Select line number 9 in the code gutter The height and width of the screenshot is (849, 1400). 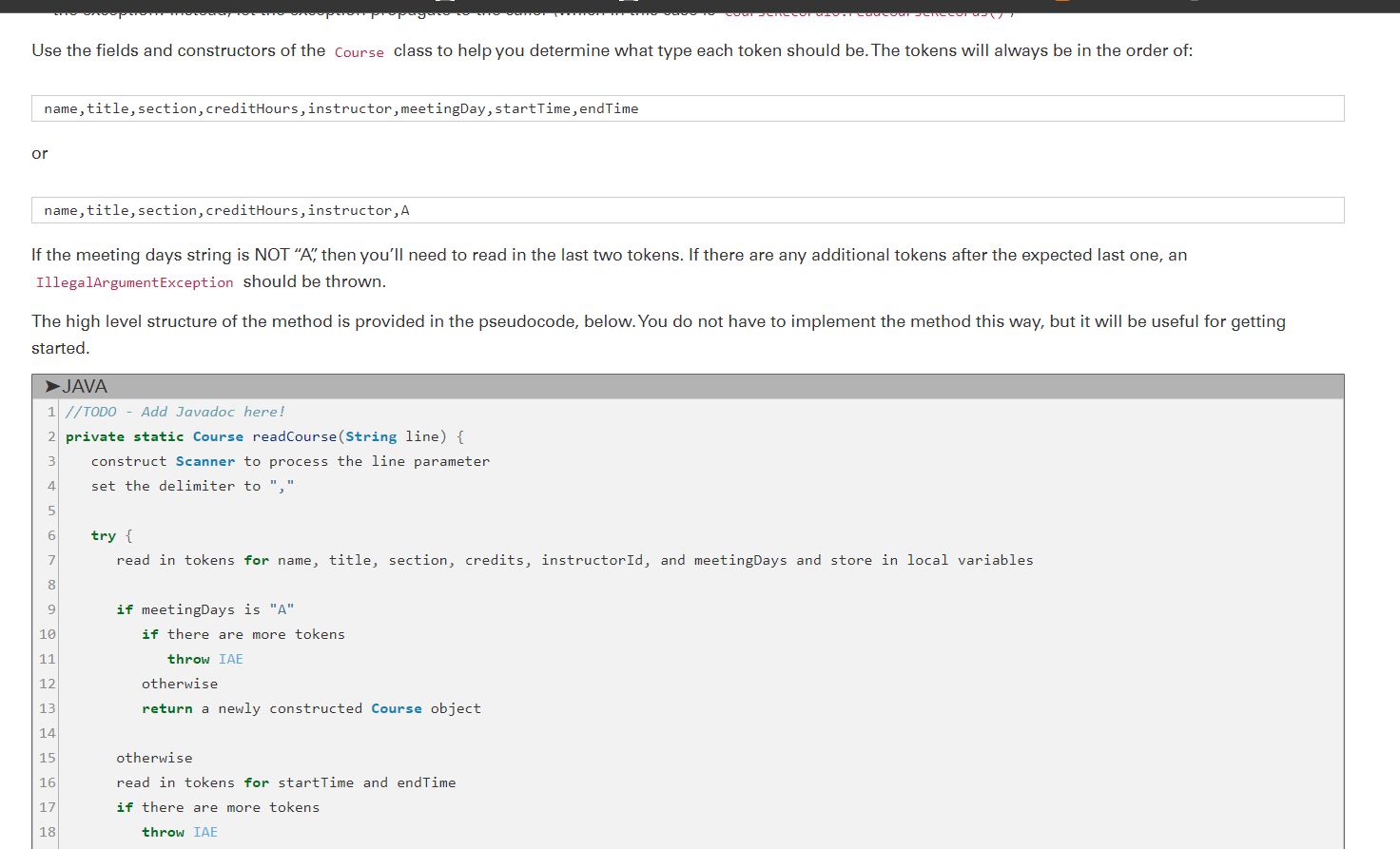pos(51,609)
